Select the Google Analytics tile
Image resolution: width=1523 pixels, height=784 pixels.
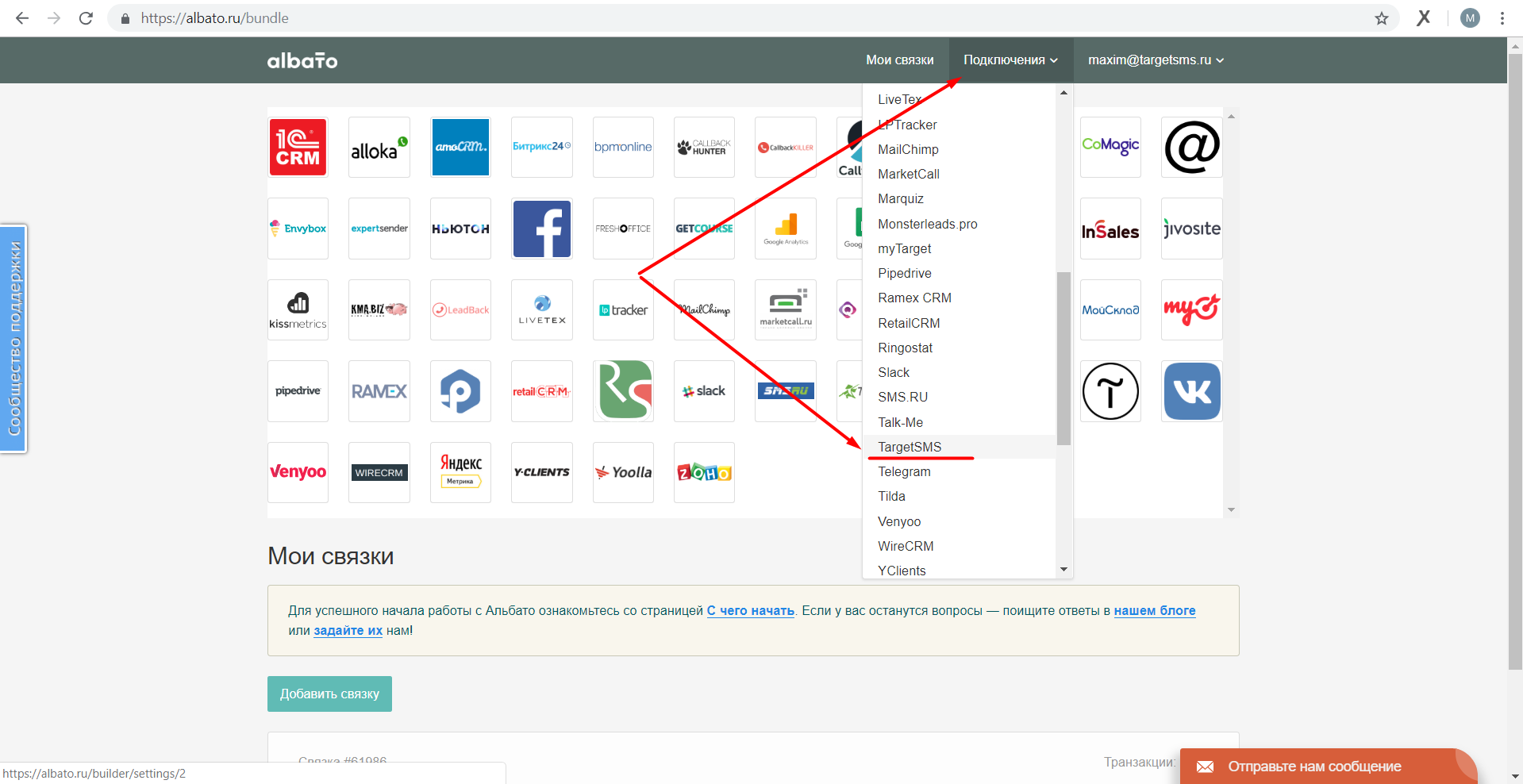[786, 229]
